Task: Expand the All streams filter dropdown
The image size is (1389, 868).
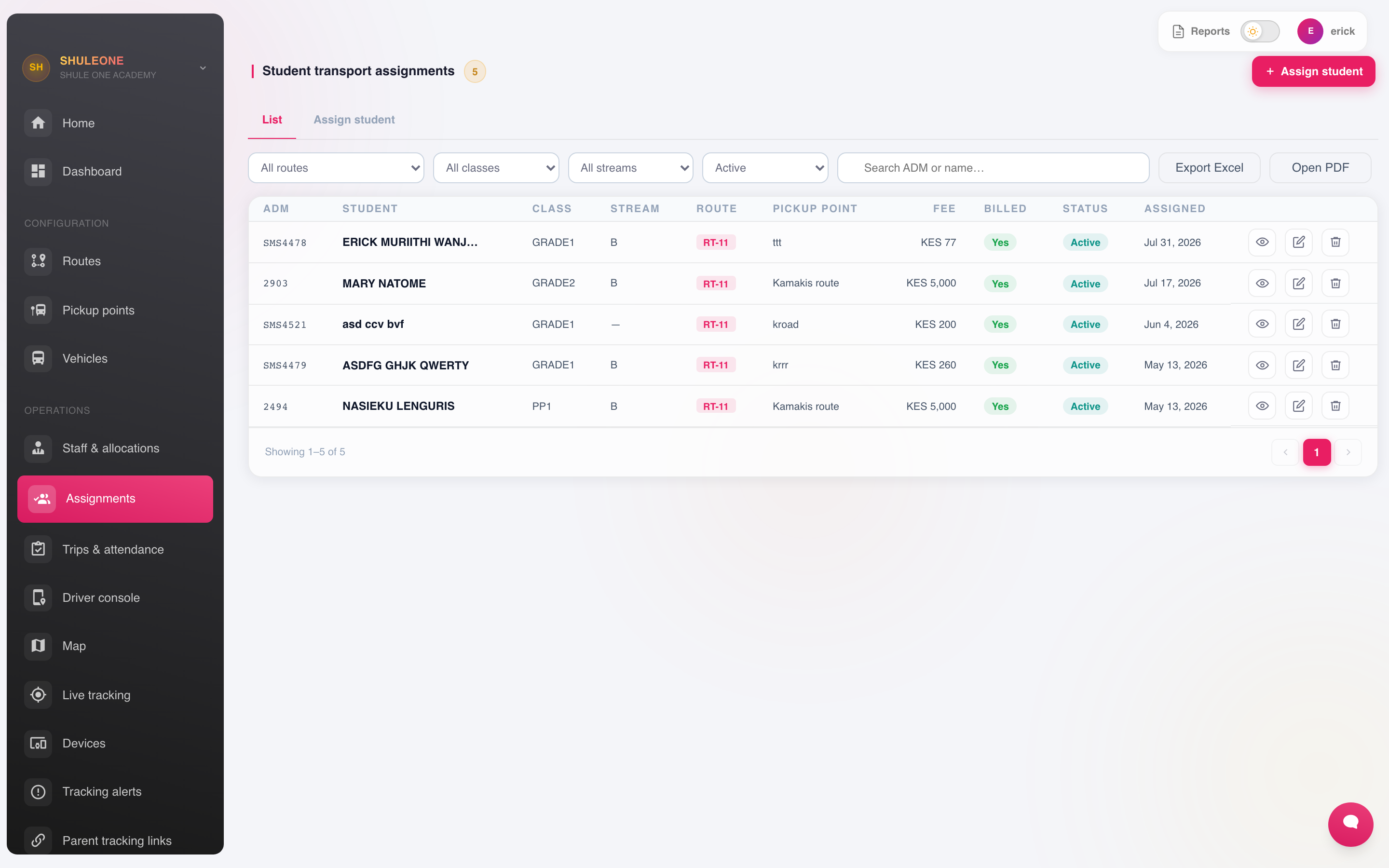Action: [x=630, y=168]
